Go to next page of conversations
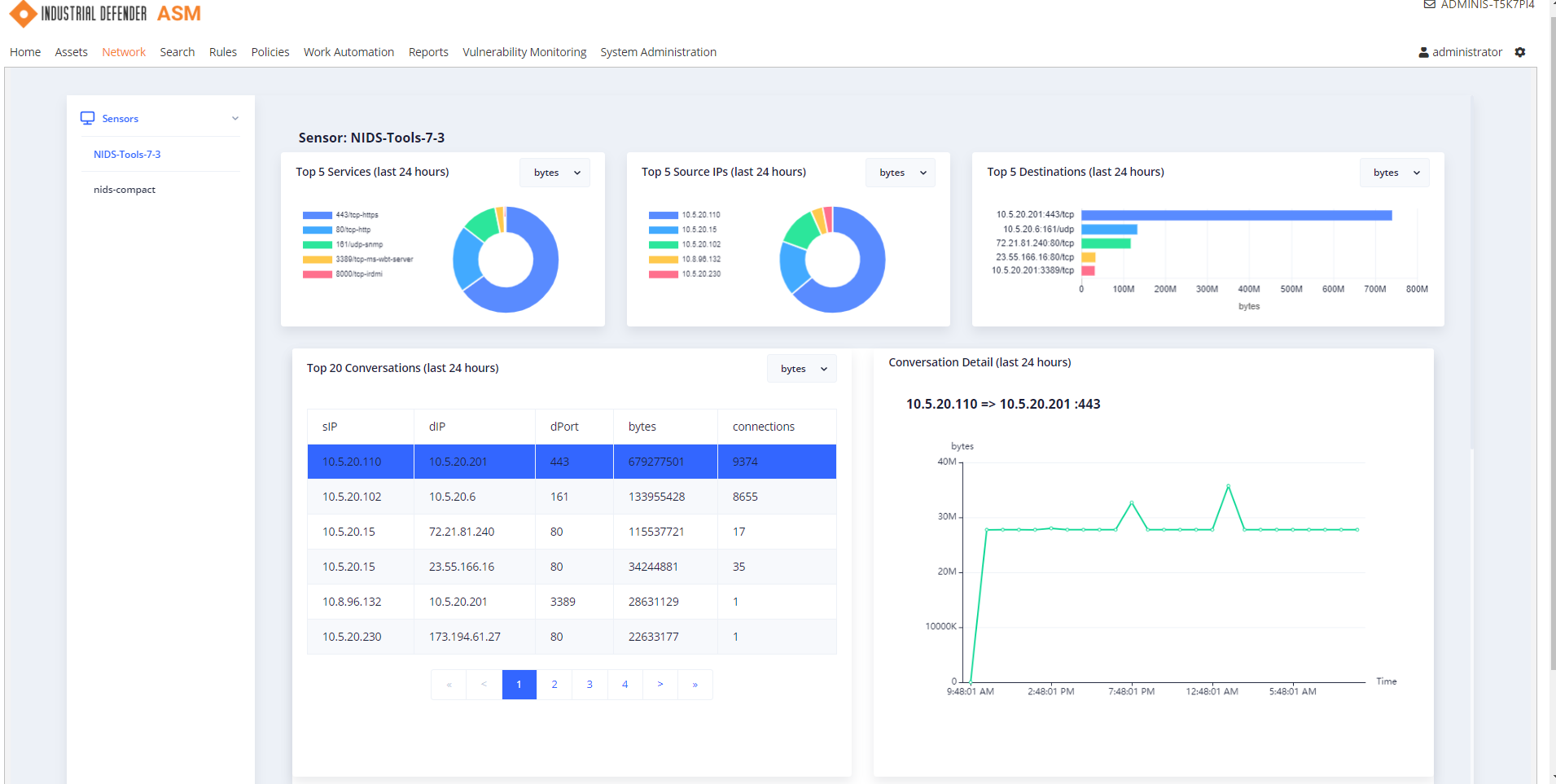 tap(660, 685)
